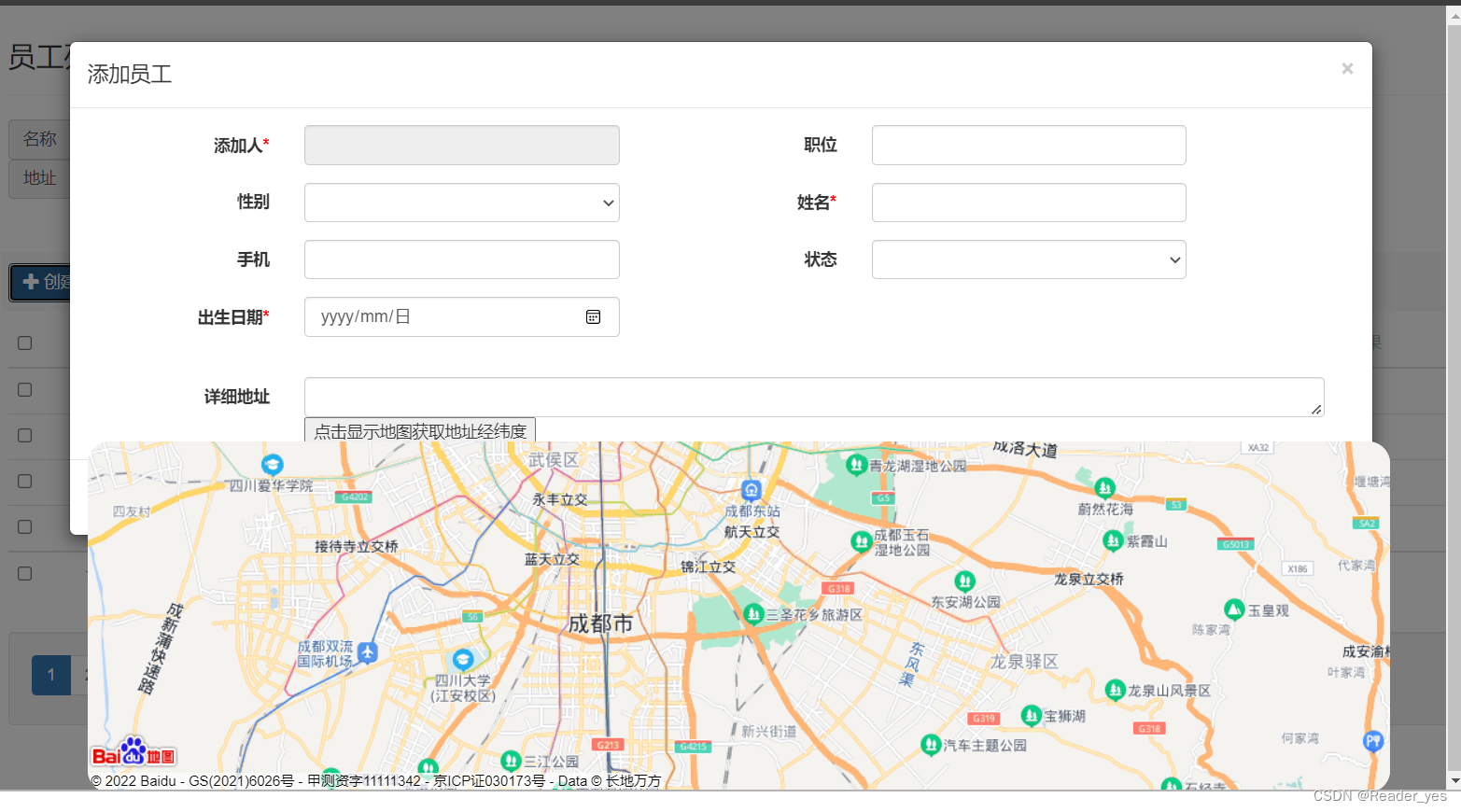Open the 状态 dropdown

click(x=1029, y=259)
